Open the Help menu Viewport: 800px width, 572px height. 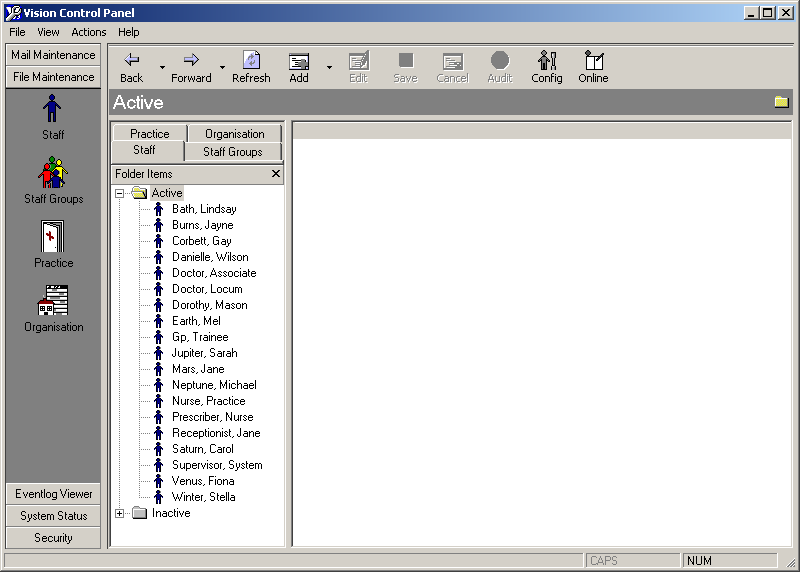coord(129,32)
